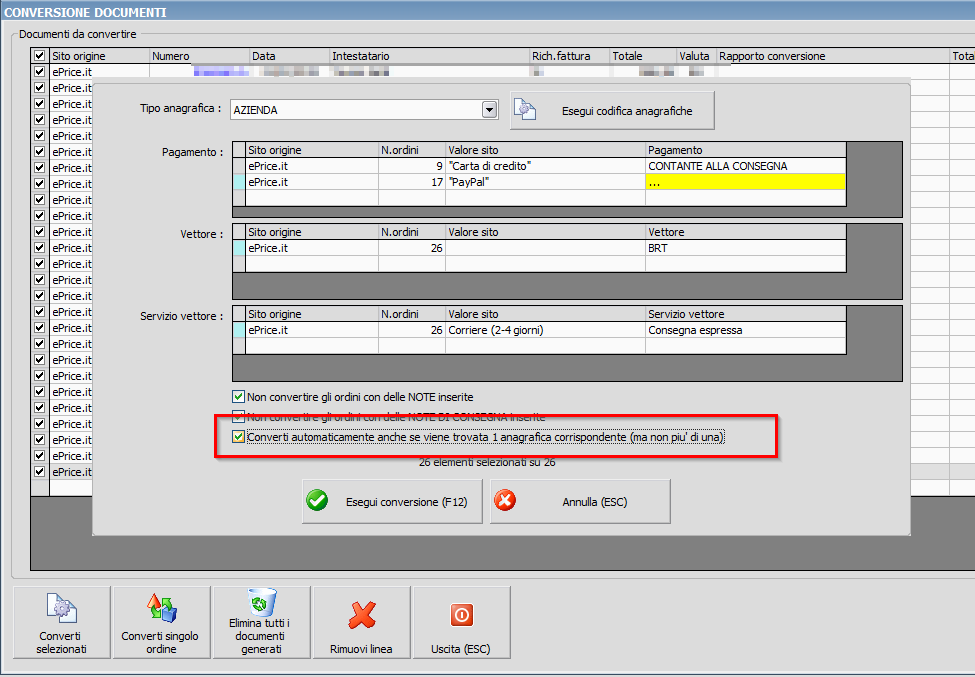Viewport: 975px width, 677px height.
Task: Click the 'Vettore' column header in carrier table
Action: pyautogui.click(x=746, y=232)
